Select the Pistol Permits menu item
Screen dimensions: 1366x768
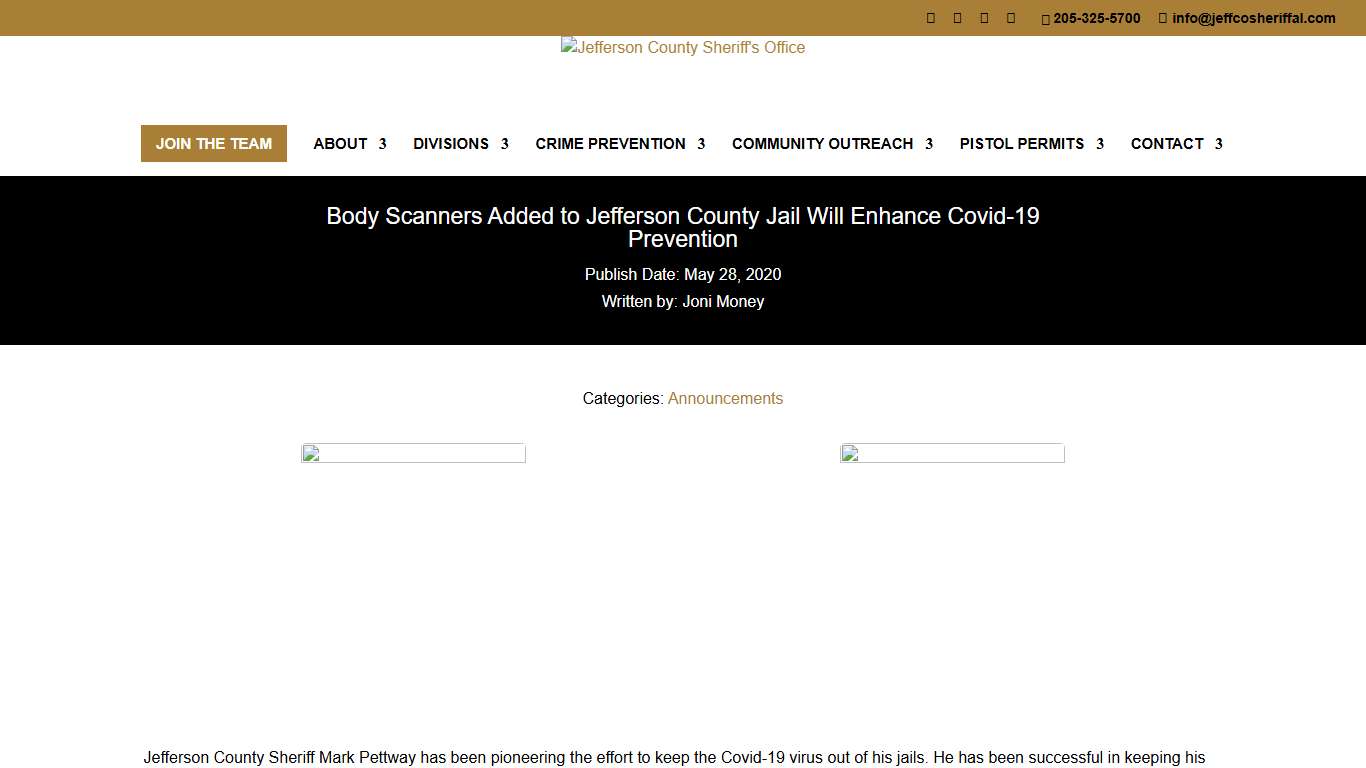click(1021, 144)
